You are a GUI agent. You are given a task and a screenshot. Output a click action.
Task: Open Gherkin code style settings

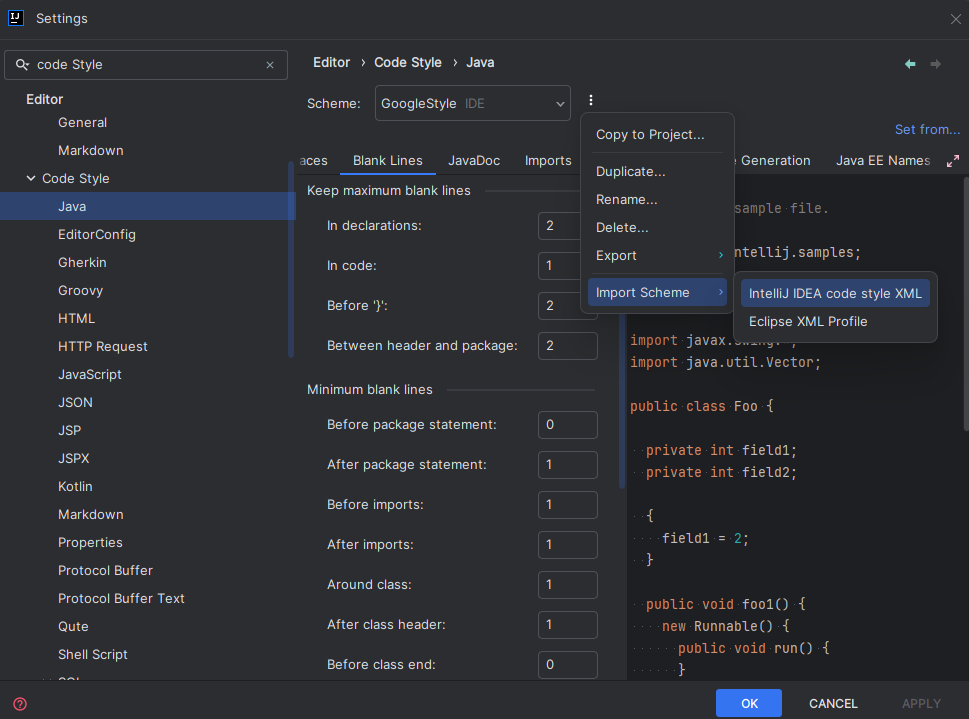coord(82,262)
